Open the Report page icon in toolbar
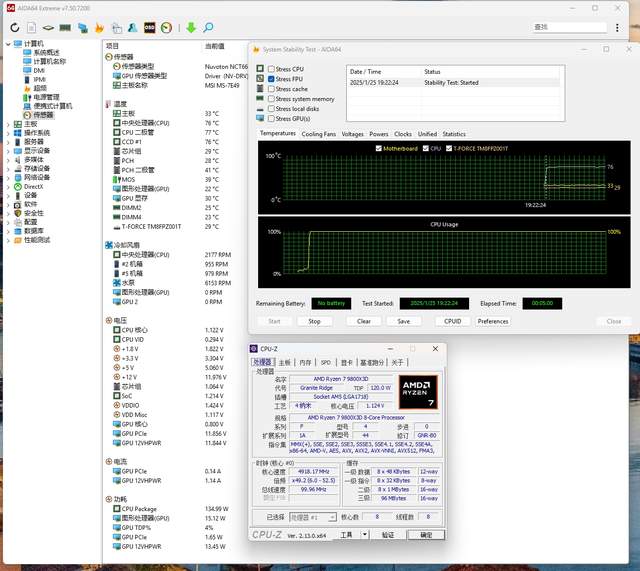640x571 pixels. 31,27
